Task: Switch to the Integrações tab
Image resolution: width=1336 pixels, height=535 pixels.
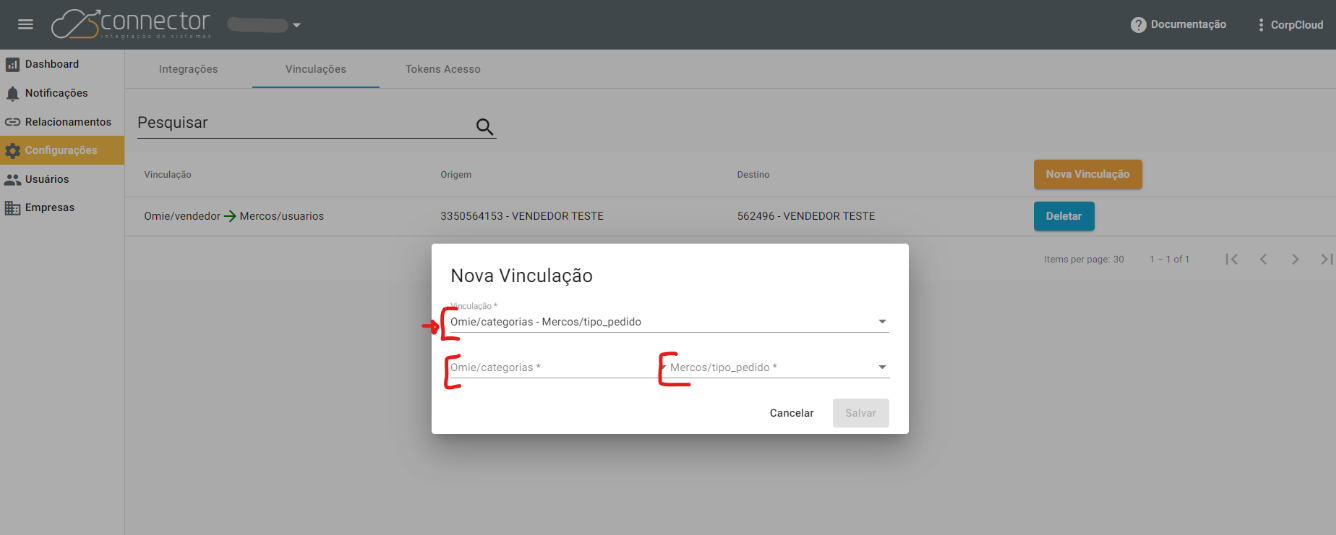Action: pos(188,69)
